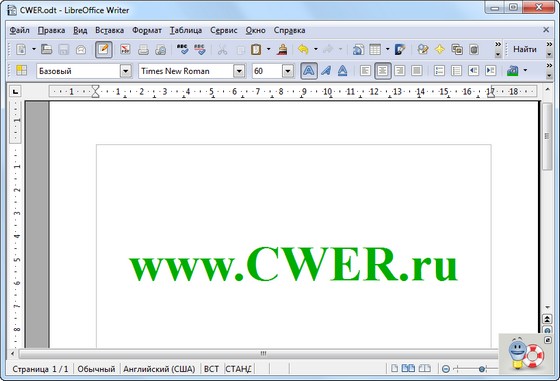The width and height of the screenshot is (560, 381).
Task: Open a file with the Open icon
Action: pyautogui.click(x=46, y=49)
